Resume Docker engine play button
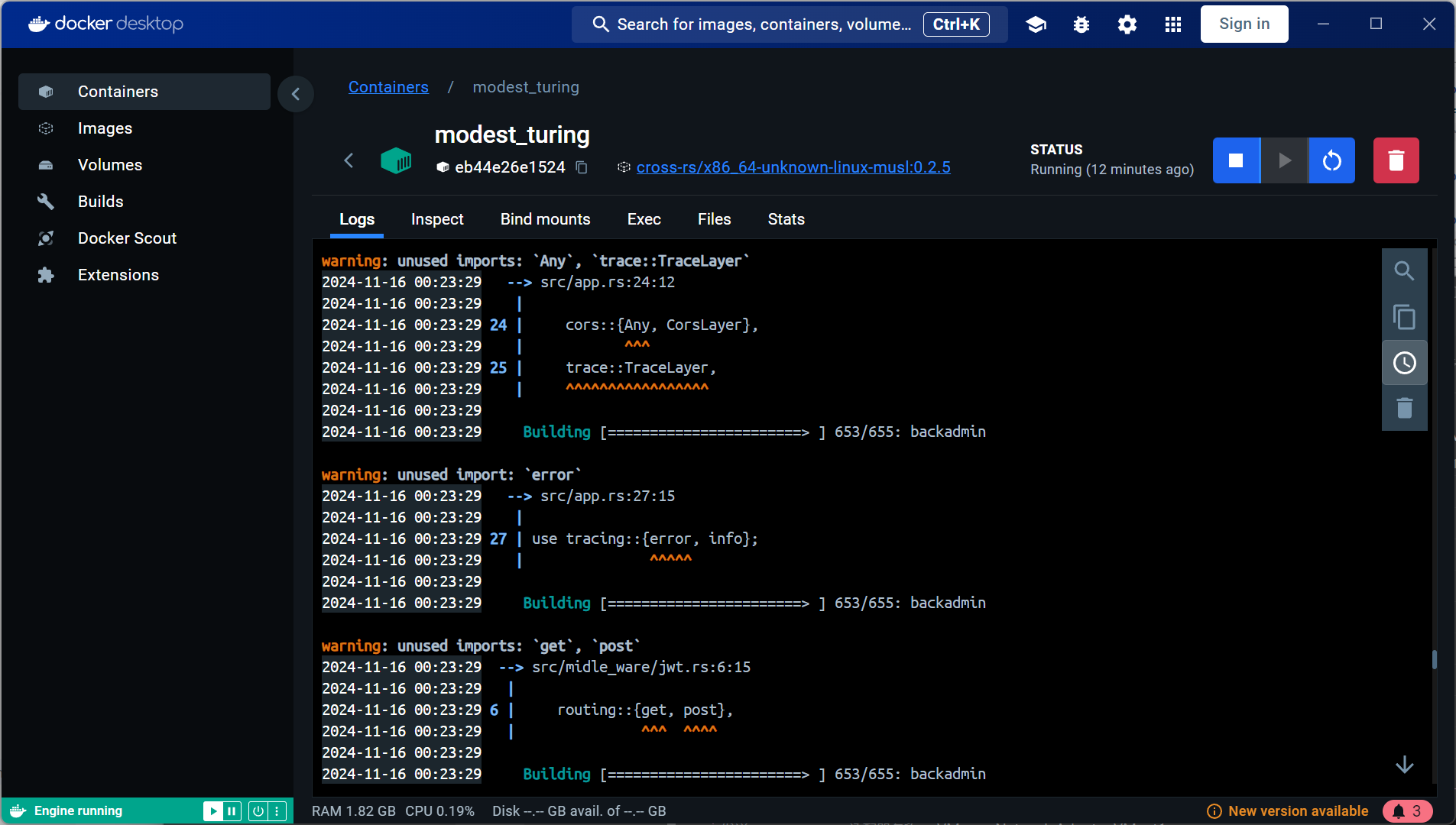The image size is (1456, 825). [x=212, y=810]
